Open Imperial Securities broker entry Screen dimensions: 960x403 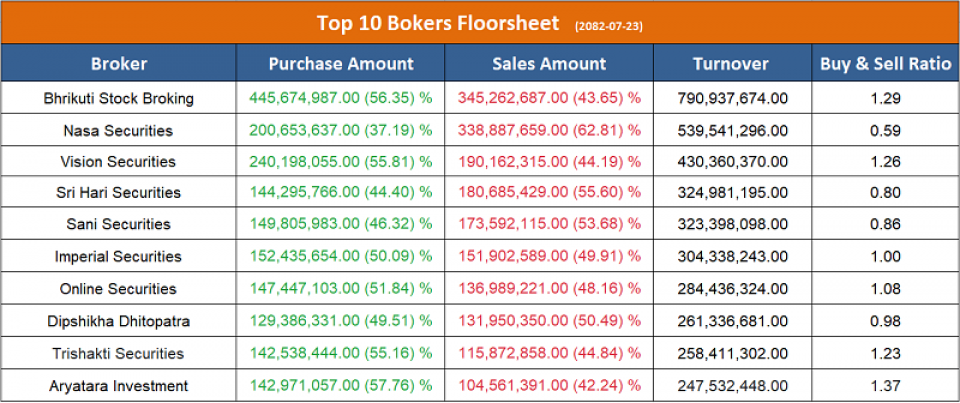(118, 257)
